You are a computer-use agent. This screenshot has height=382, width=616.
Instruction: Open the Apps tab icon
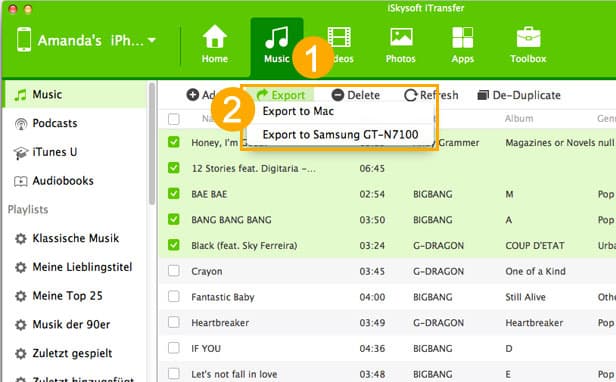(x=462, y=37)
